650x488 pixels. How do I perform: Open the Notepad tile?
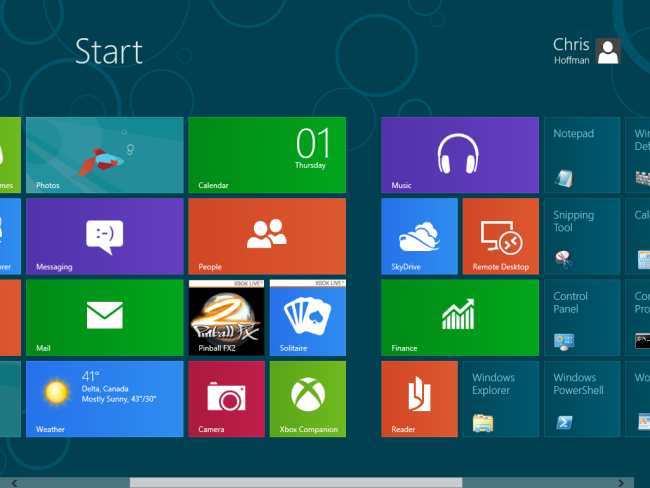582,155
